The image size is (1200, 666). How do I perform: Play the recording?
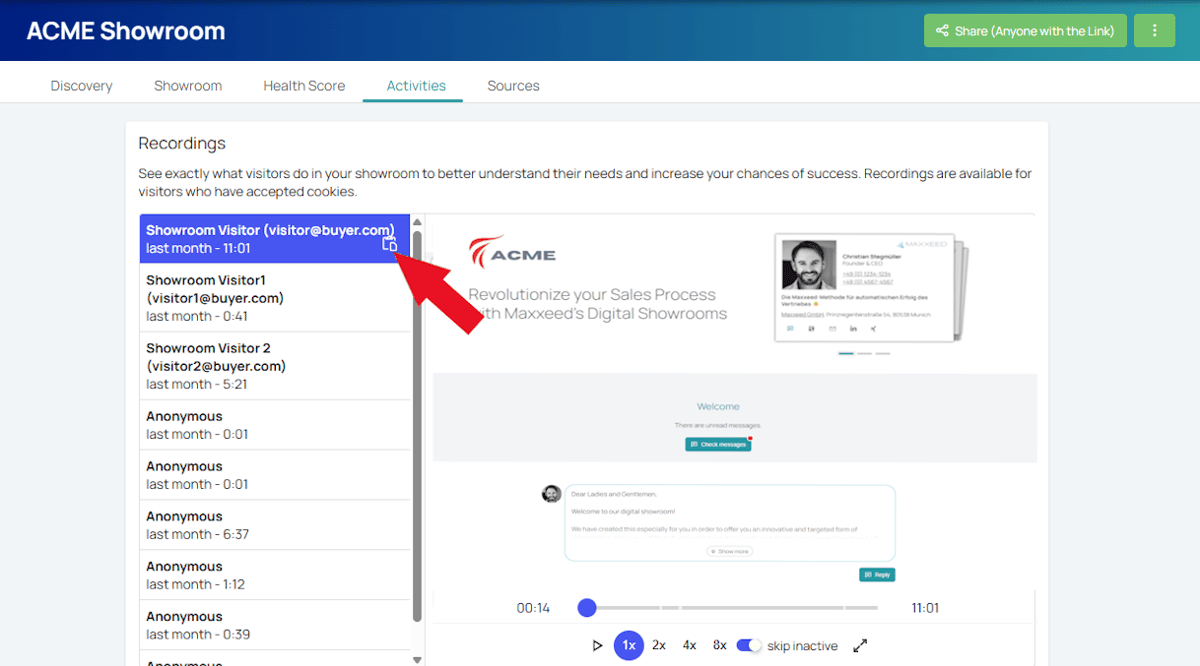(597, 646)
